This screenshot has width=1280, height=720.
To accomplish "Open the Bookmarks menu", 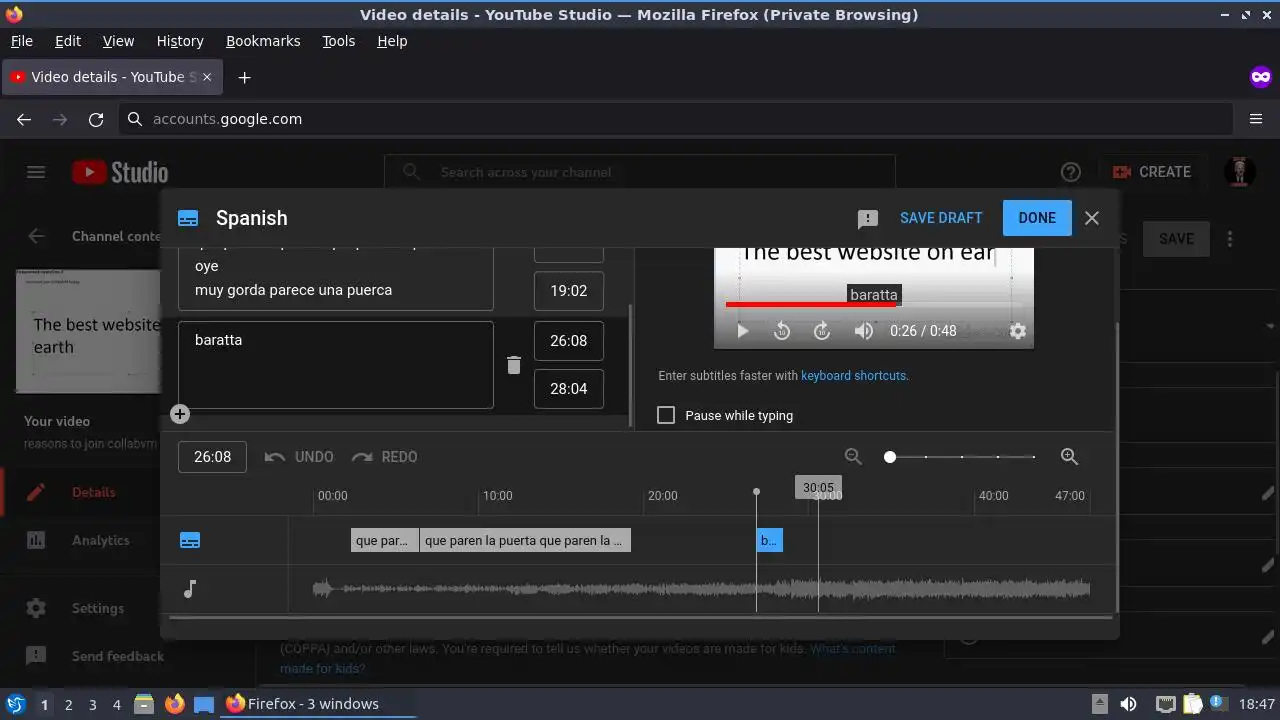I will pyautogui.click(x=263, y=41).
